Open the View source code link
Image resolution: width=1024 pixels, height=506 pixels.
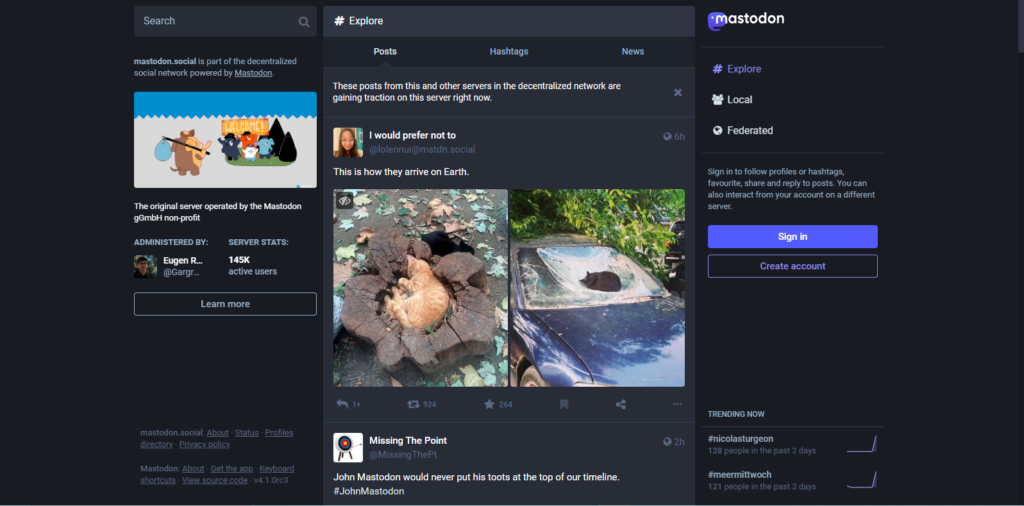pyautogui.click(x=215, y=481)
